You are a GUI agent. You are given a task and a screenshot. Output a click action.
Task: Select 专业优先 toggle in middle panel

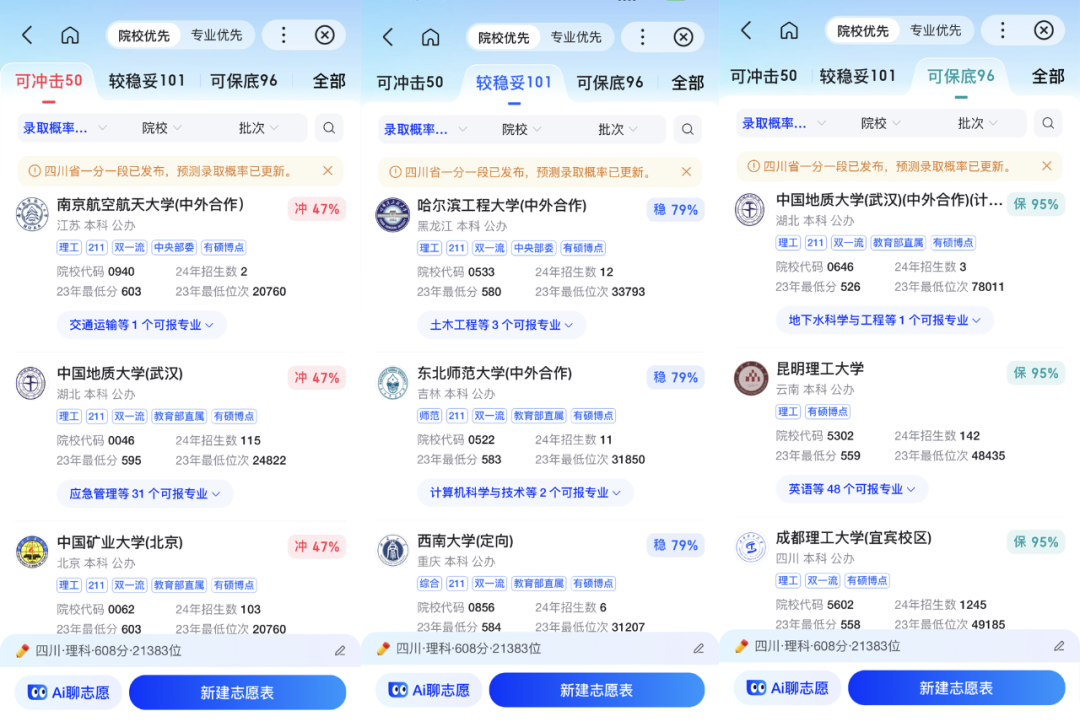(576, 37)
